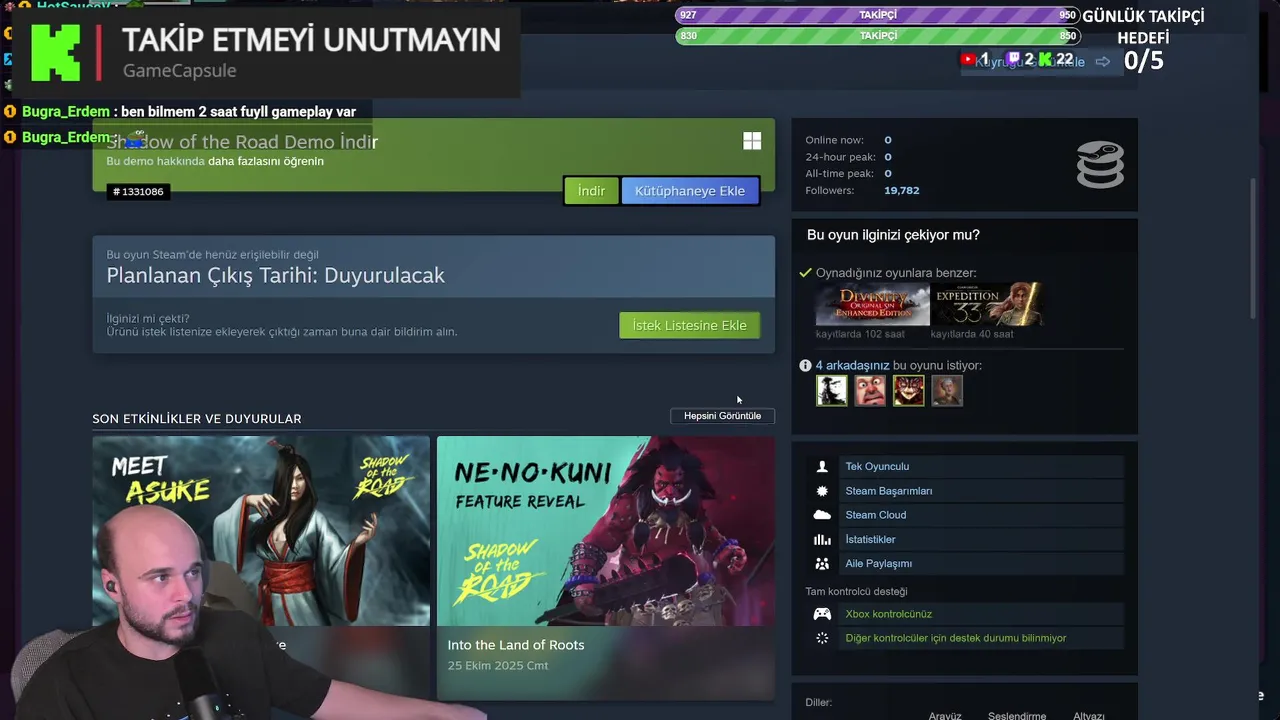Click the page vertical scrollbar thumb
The image size is (1280, 720).
pyautogui.click(x=1254, y=248)
